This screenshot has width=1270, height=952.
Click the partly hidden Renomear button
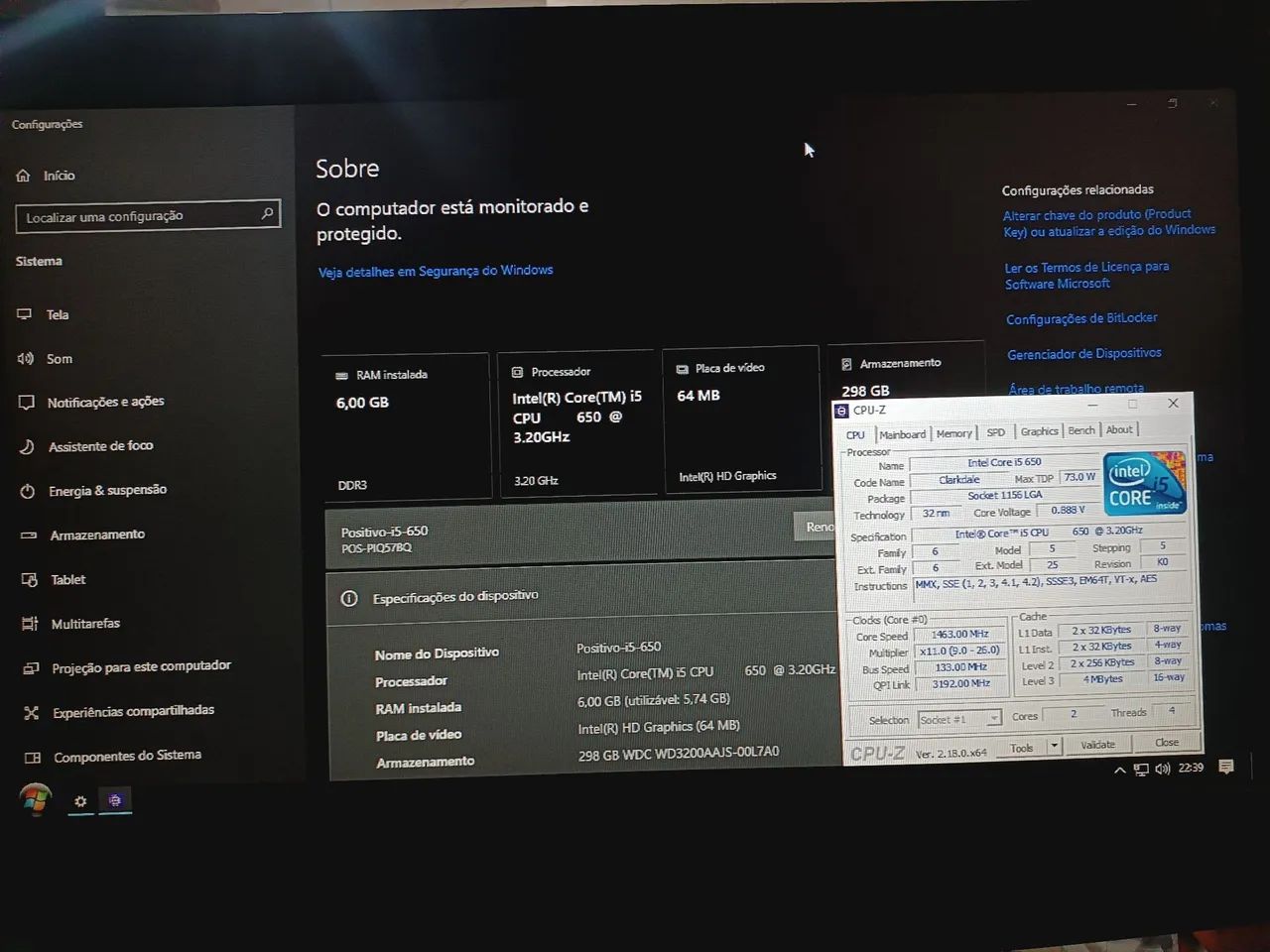tap(815, 527)
